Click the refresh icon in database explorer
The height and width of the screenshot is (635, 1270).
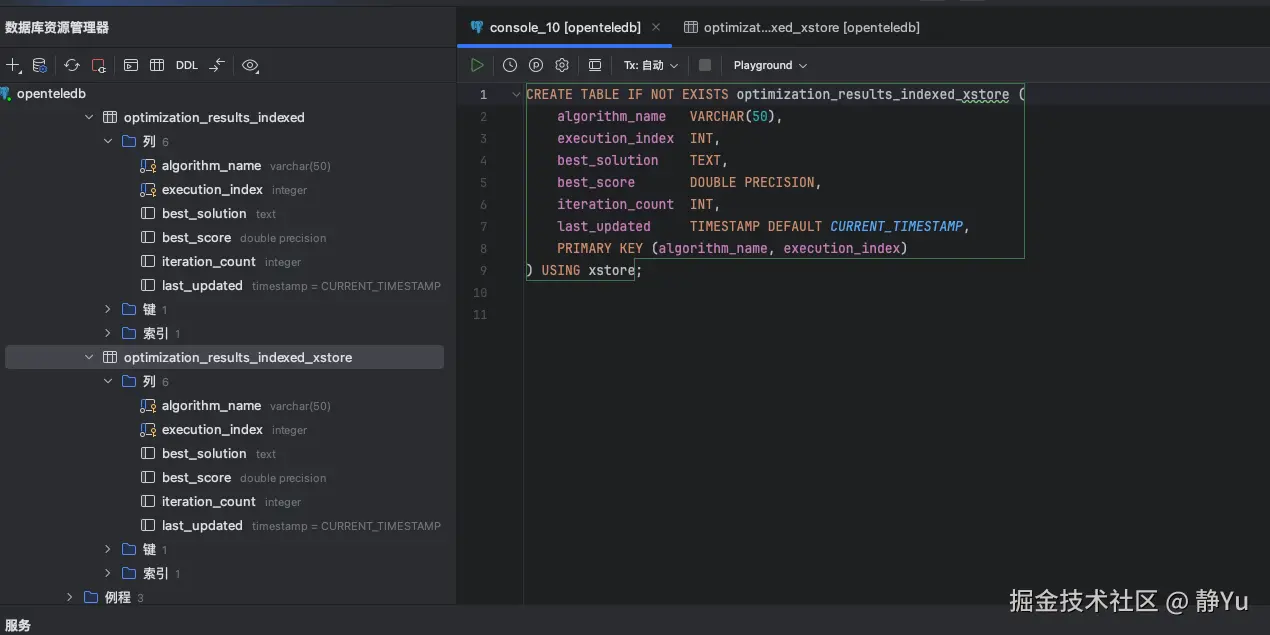72,65
